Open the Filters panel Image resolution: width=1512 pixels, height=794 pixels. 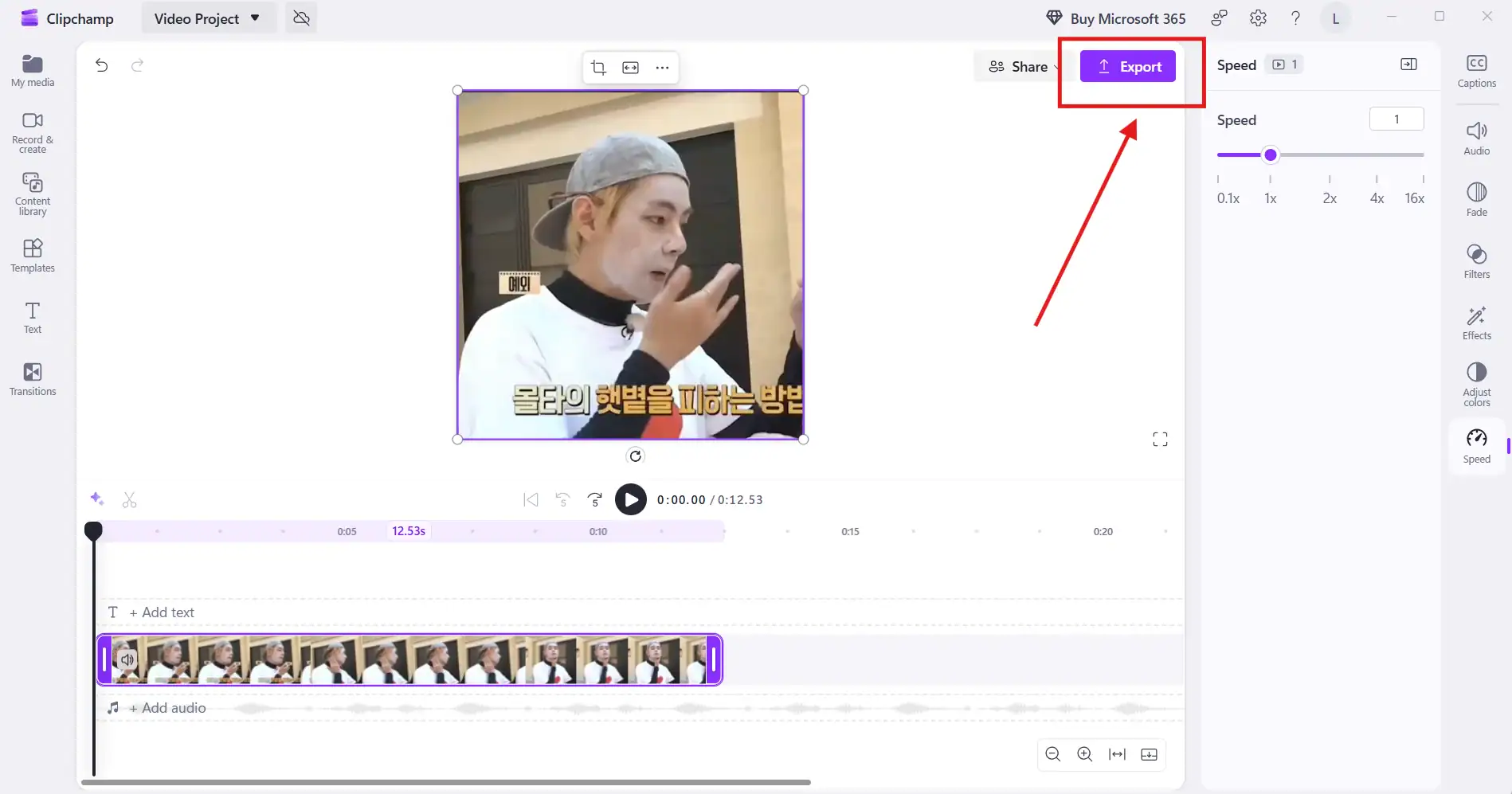point(1476,260)
